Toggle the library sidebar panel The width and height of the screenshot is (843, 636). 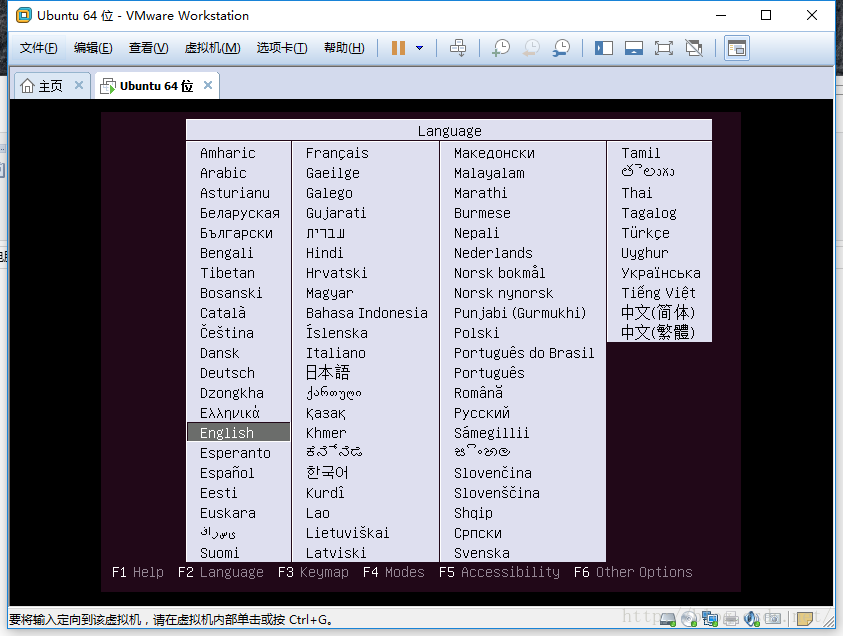(x=604, y=48)
